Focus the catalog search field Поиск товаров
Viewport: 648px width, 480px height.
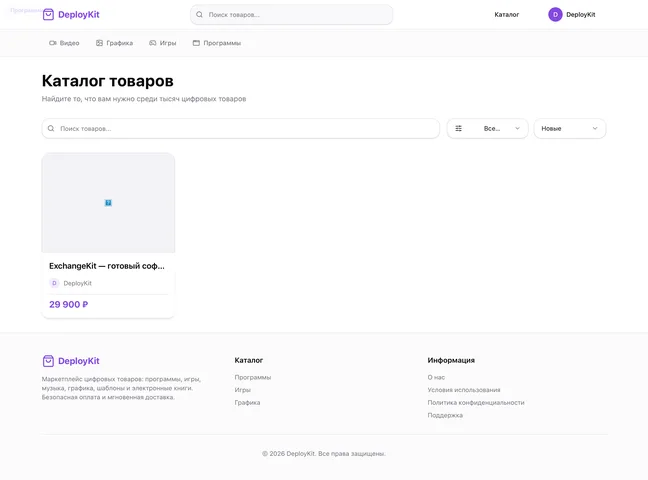241,129
